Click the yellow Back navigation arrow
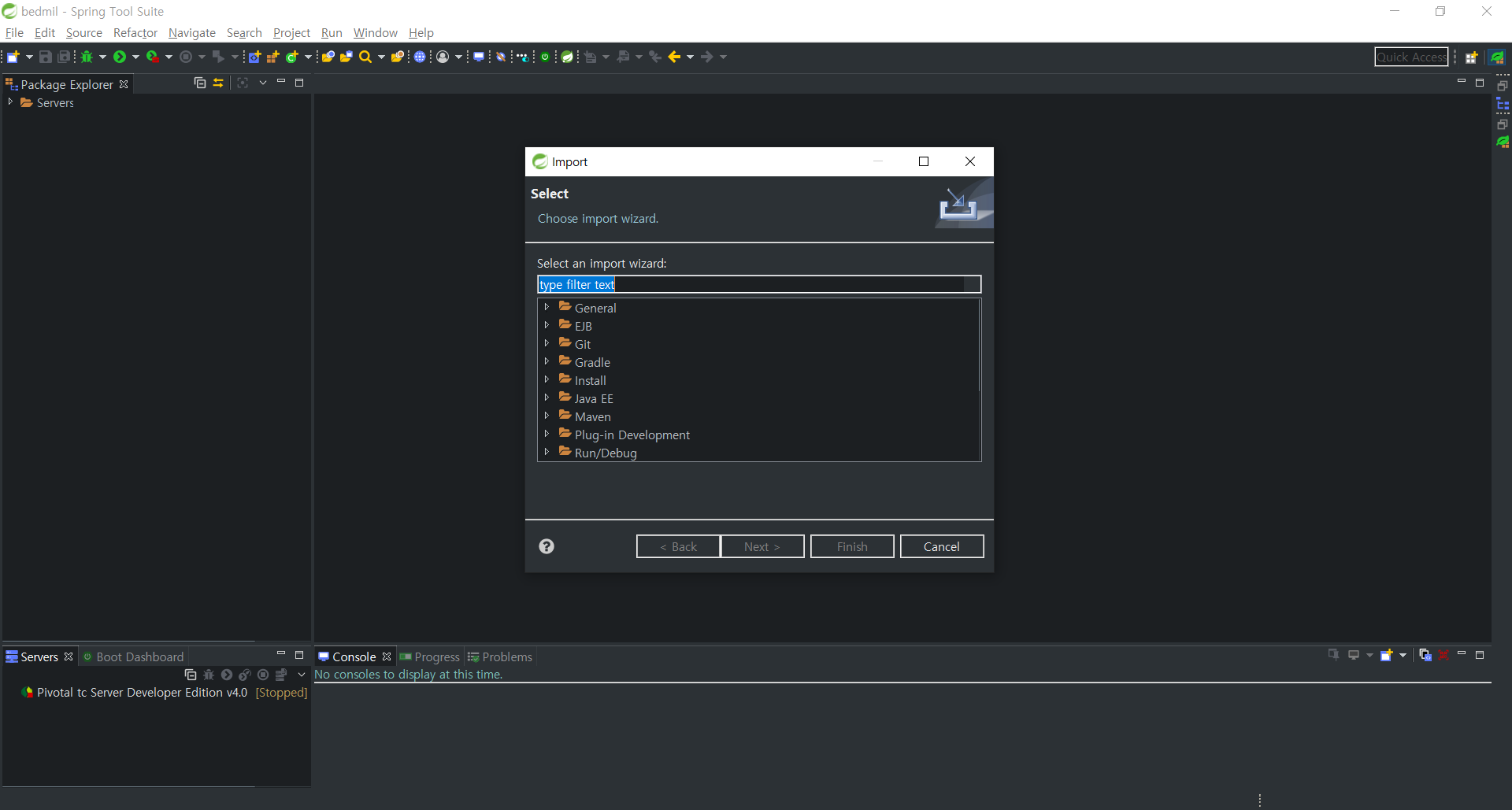1512x810 pixels. [674, 57]
